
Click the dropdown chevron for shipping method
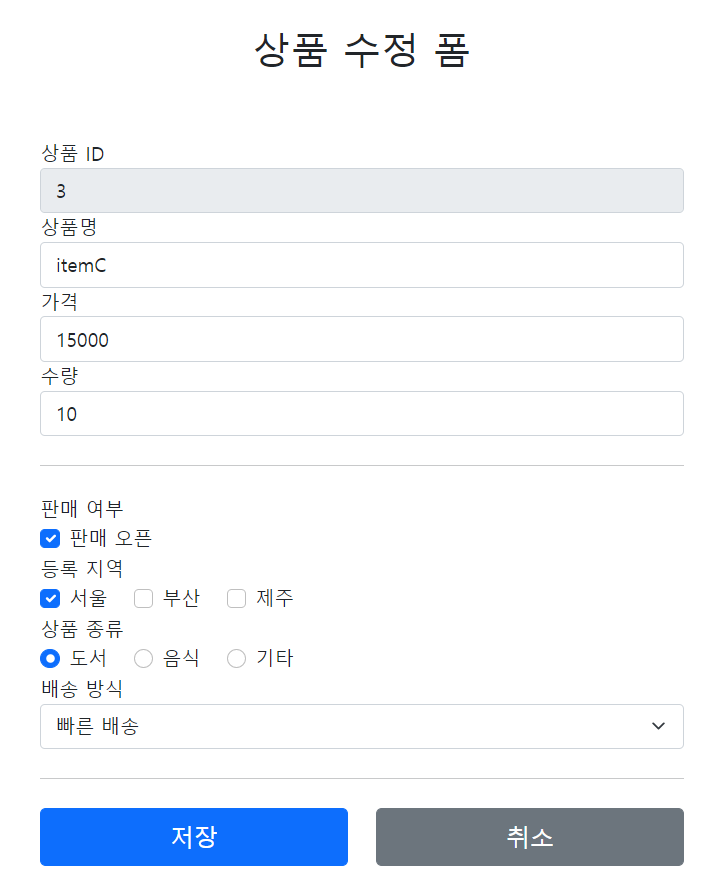pos(659,726)
